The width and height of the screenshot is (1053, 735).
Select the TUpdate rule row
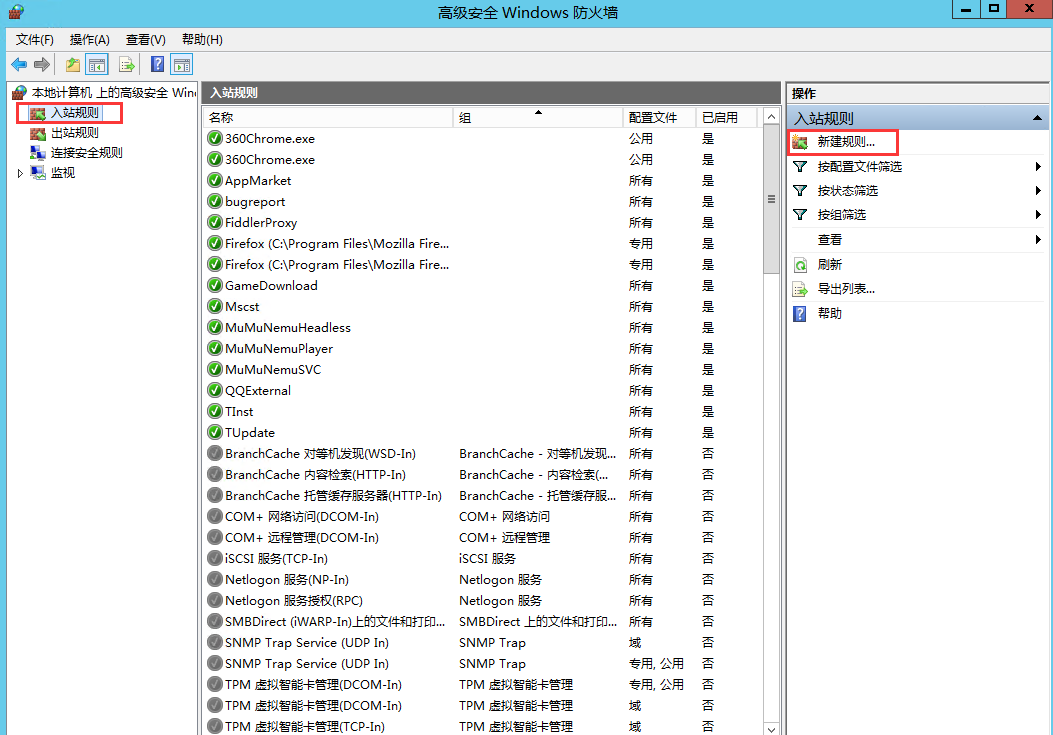click(x=482, y=433)
